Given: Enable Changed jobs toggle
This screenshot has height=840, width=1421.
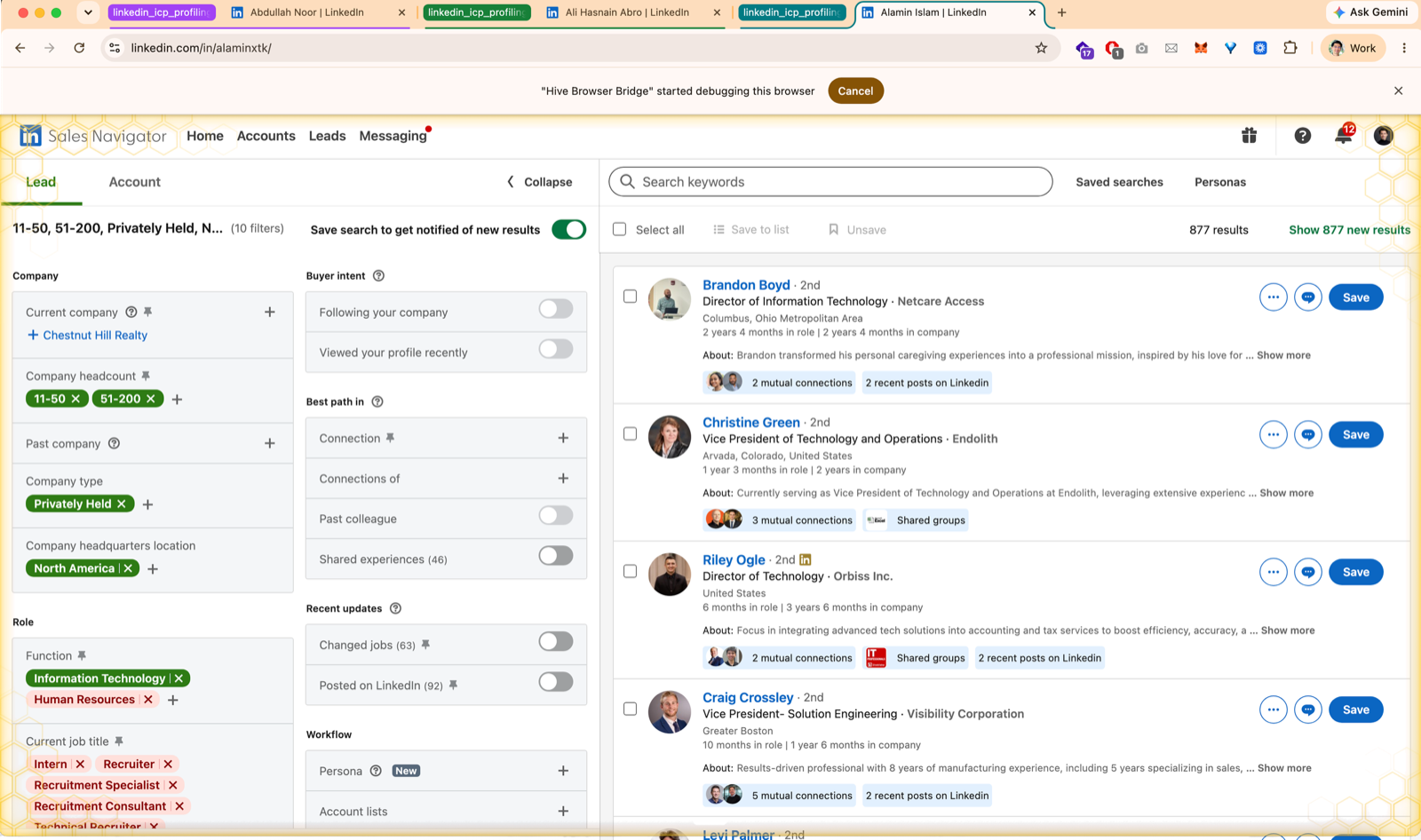Looking at the screenshot, I should click(x=556, y=641).
